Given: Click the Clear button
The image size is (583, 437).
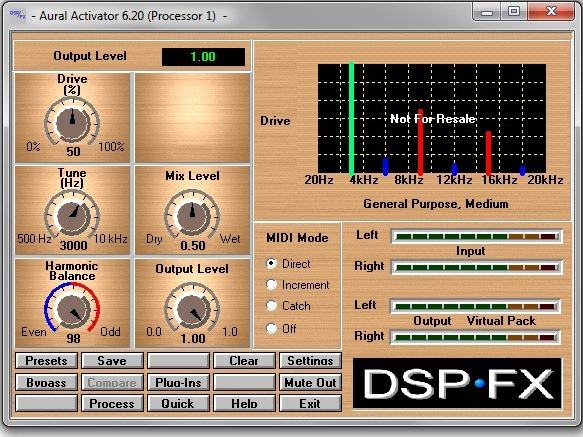Looking at the screenshot, I should click(x=244, y=361).
